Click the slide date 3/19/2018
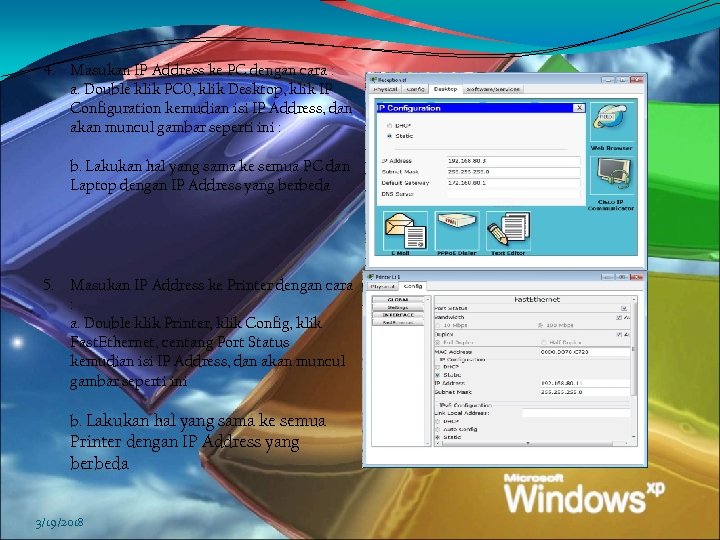The image size is (720, 540). [x=60, y=523]
